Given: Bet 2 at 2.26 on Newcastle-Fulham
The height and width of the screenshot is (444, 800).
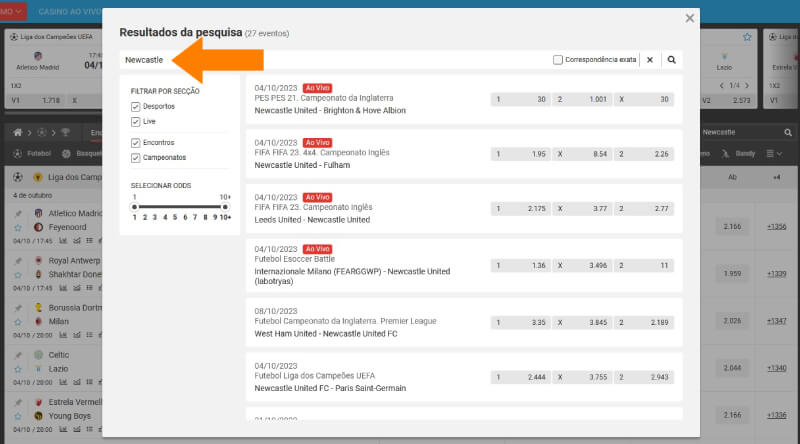Looking at the screenshot, I should pyautogui.click(x=644, y=154).
